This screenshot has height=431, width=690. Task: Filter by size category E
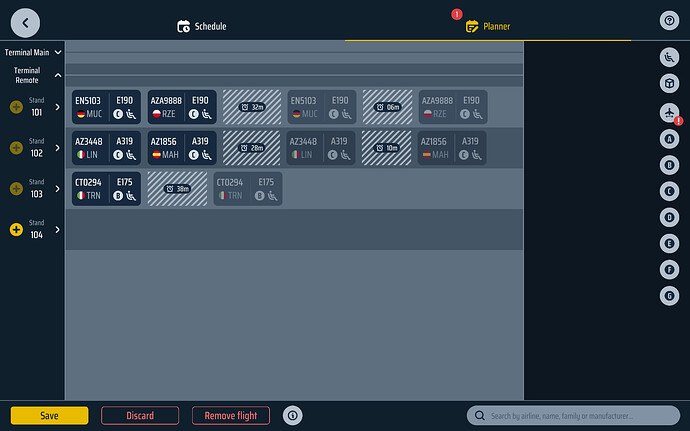click(669, 243)
